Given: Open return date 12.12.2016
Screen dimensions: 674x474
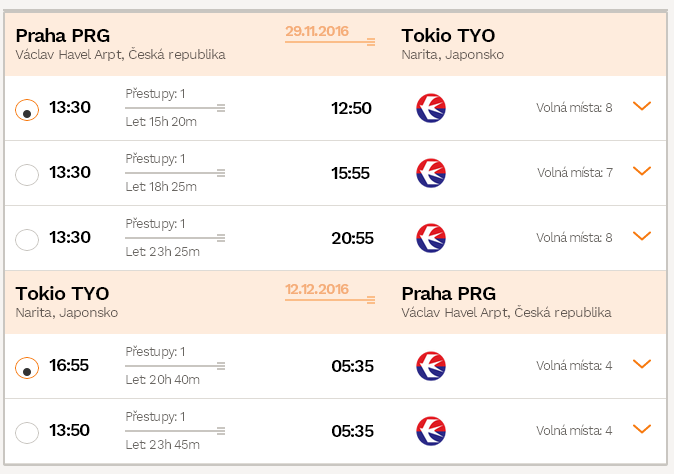Looking at the screenshot, I should point(317,289).
